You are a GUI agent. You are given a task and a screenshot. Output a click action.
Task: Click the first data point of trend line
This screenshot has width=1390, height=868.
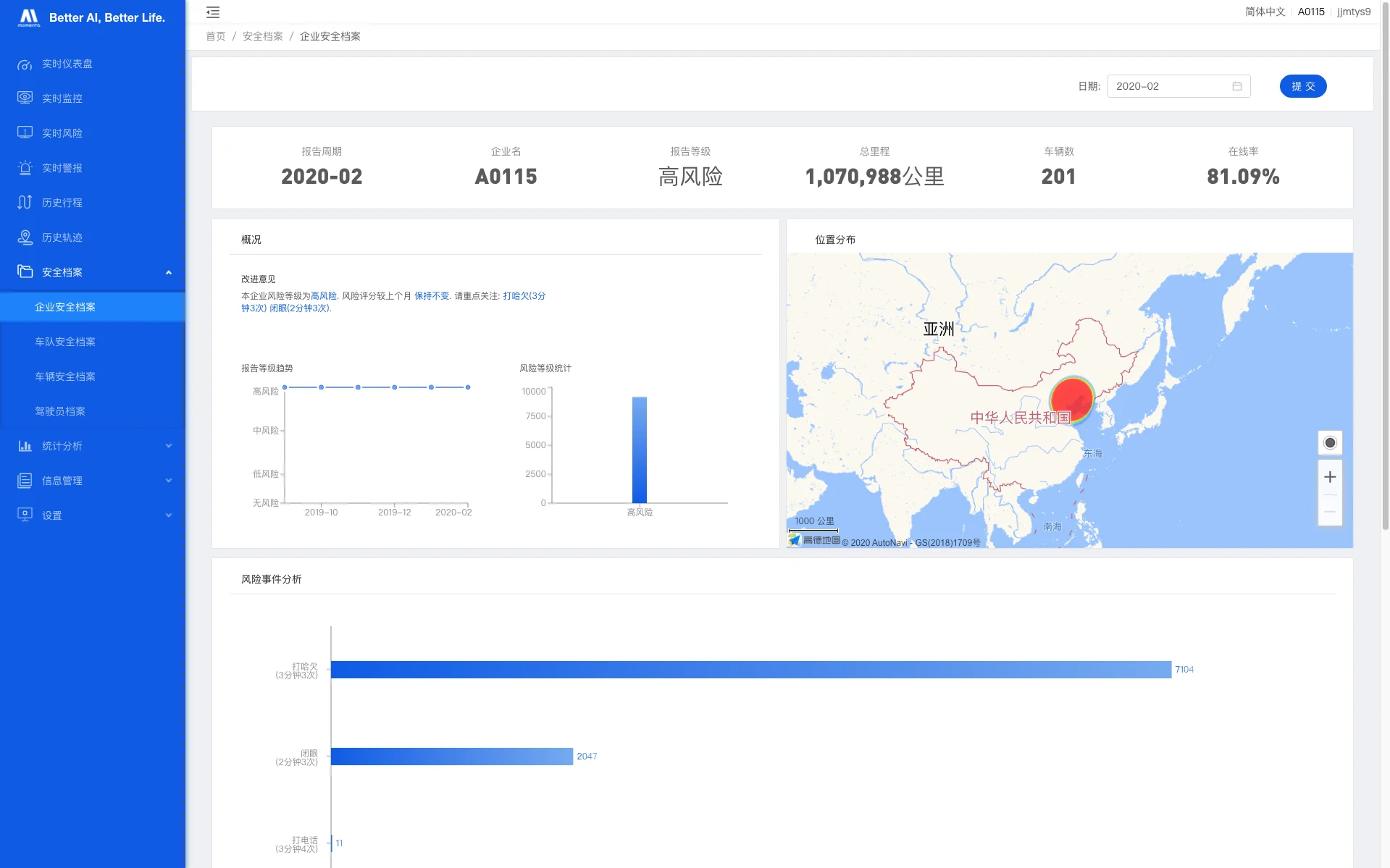[x=285, y=387]
